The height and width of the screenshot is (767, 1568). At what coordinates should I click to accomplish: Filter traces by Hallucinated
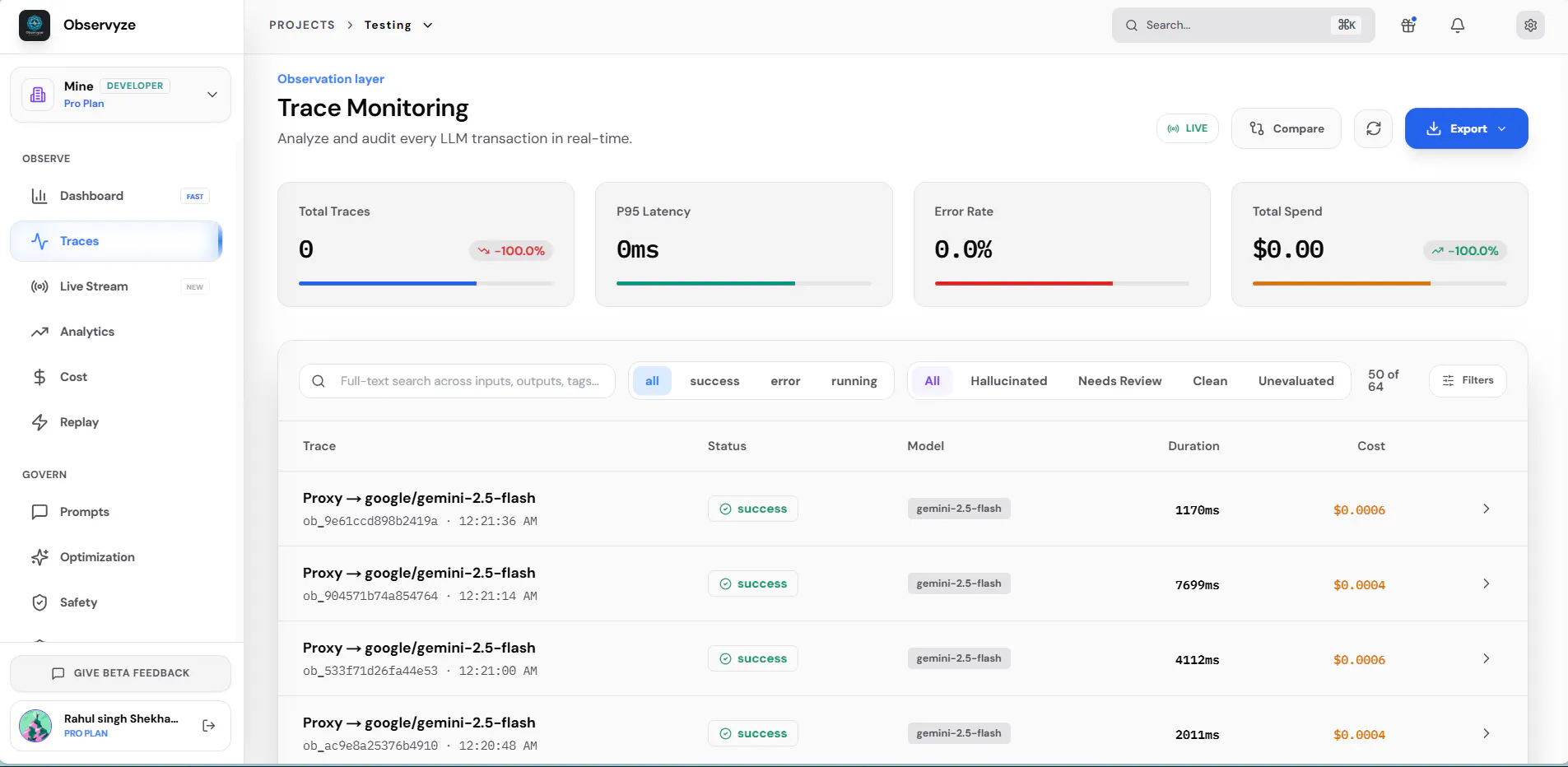1008,381
